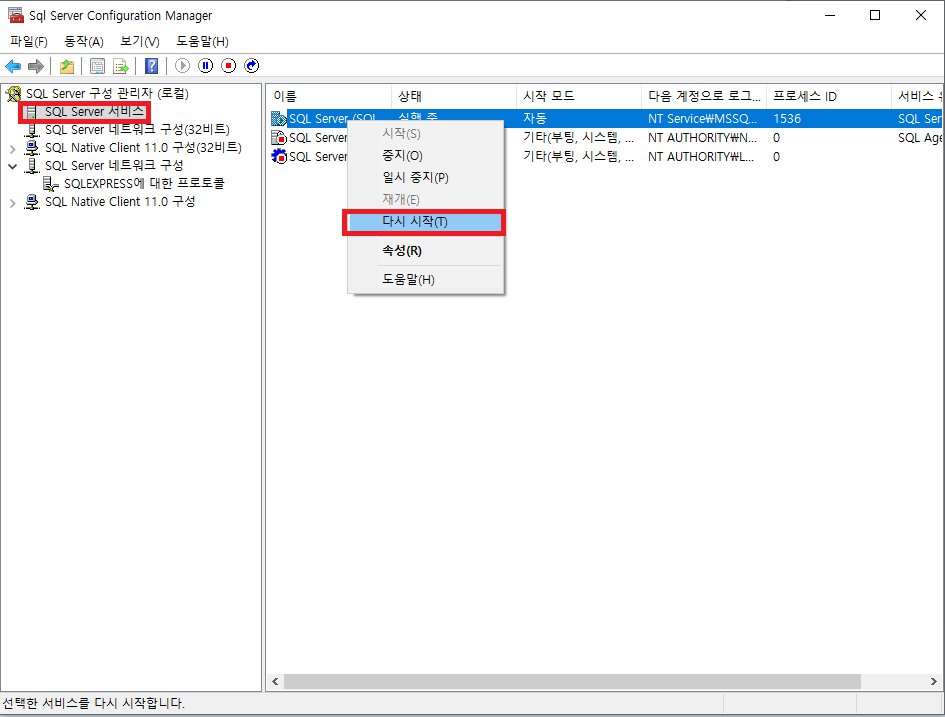Image resolution: width=945 pixels, height=717 pixels.
Task: Select the service icon in the NT AUTHORITY\L row
Action: coord(278,157)
